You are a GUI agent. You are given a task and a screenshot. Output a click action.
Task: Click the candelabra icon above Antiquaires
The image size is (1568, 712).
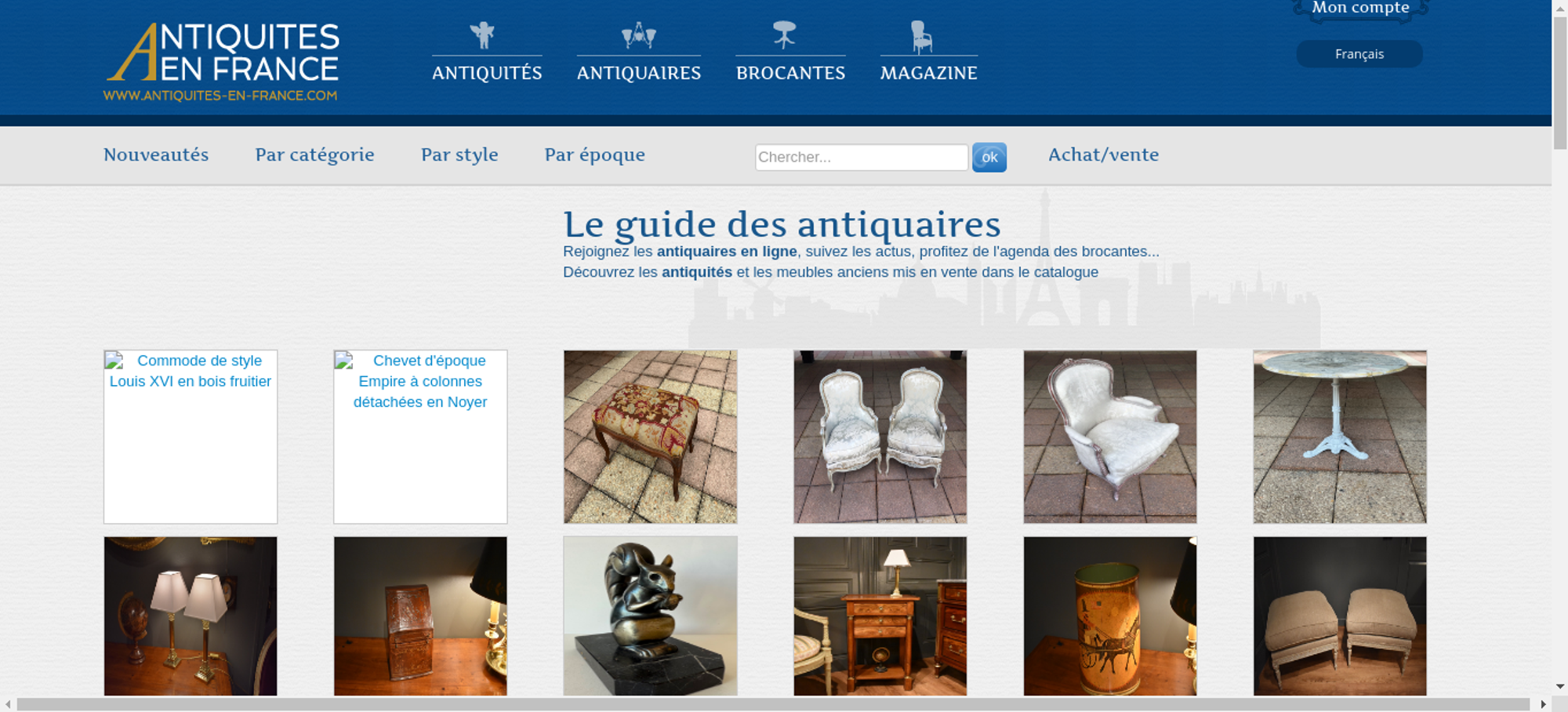pos(639,35)
